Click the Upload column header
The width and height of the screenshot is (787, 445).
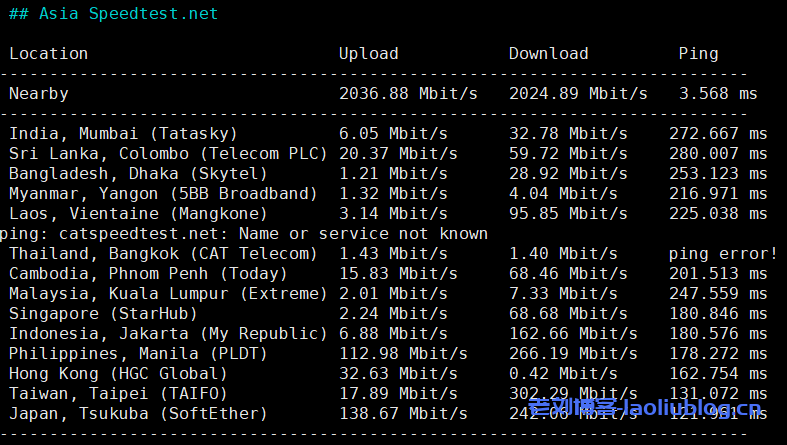point(368,54)
